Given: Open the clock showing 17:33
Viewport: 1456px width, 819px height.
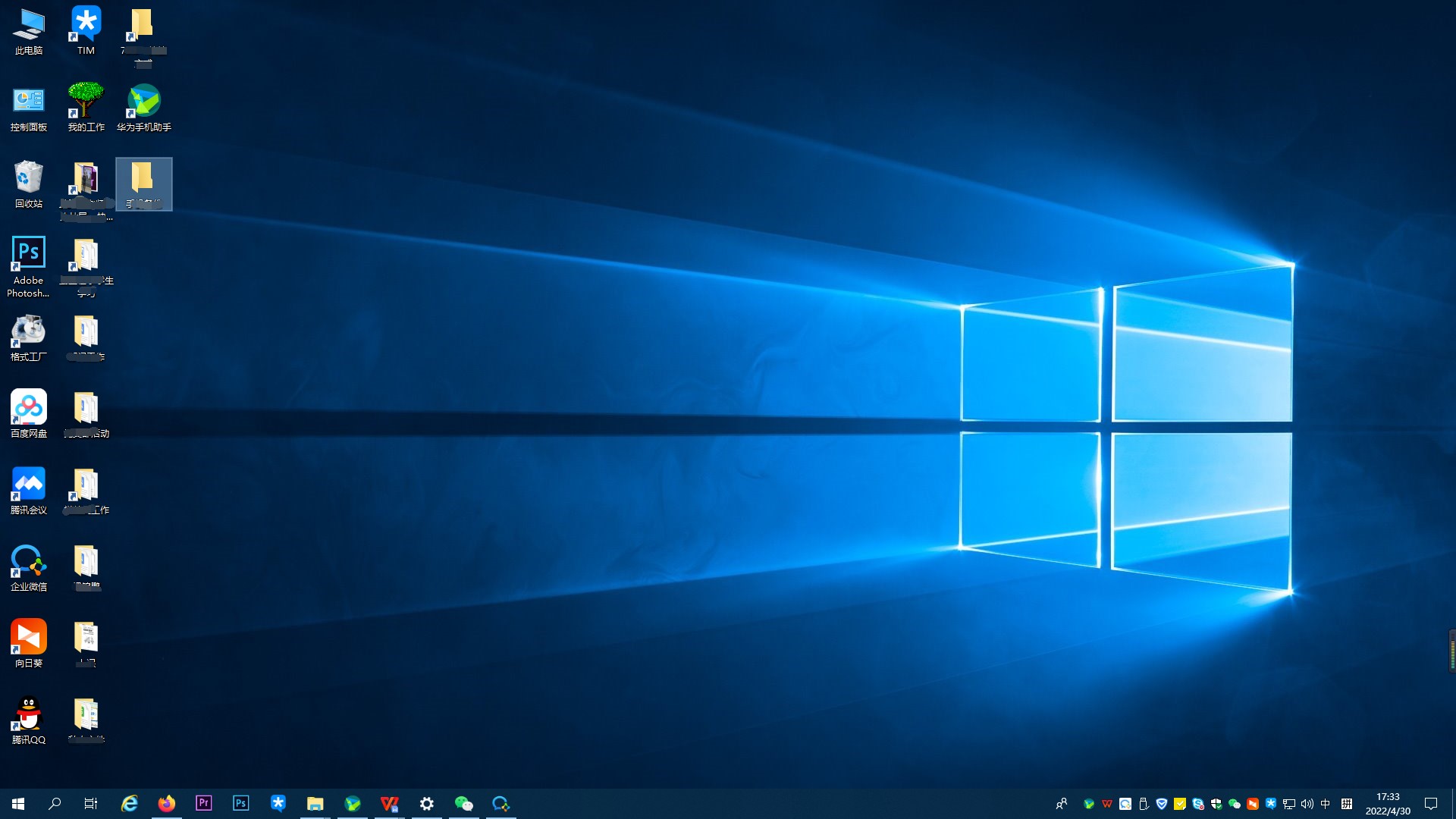Looking at the screenshot, I should 1388,804.
